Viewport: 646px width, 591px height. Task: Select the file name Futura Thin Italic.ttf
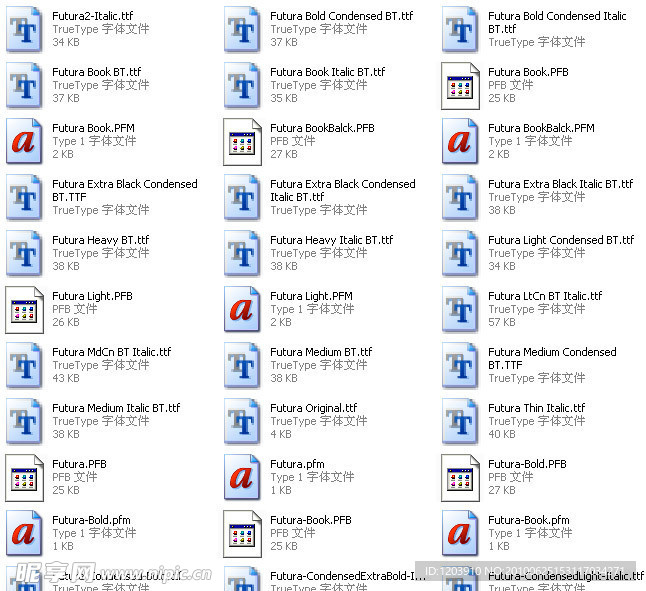[536, 408]
